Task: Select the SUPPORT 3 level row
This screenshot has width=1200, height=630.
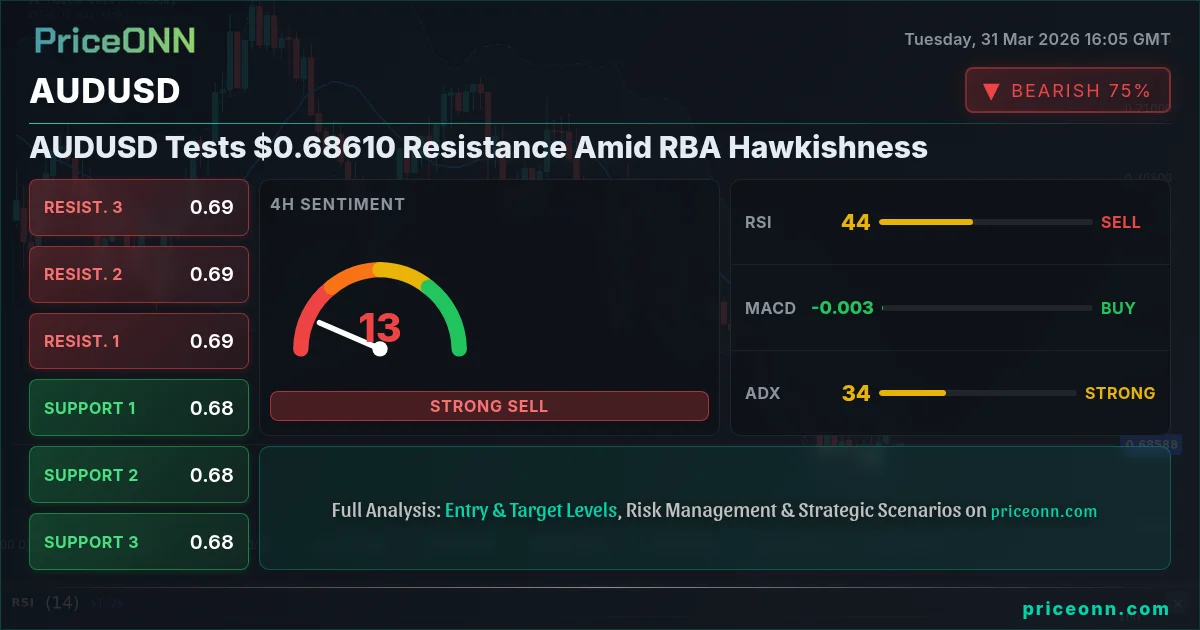Action: tap(139, 542)
